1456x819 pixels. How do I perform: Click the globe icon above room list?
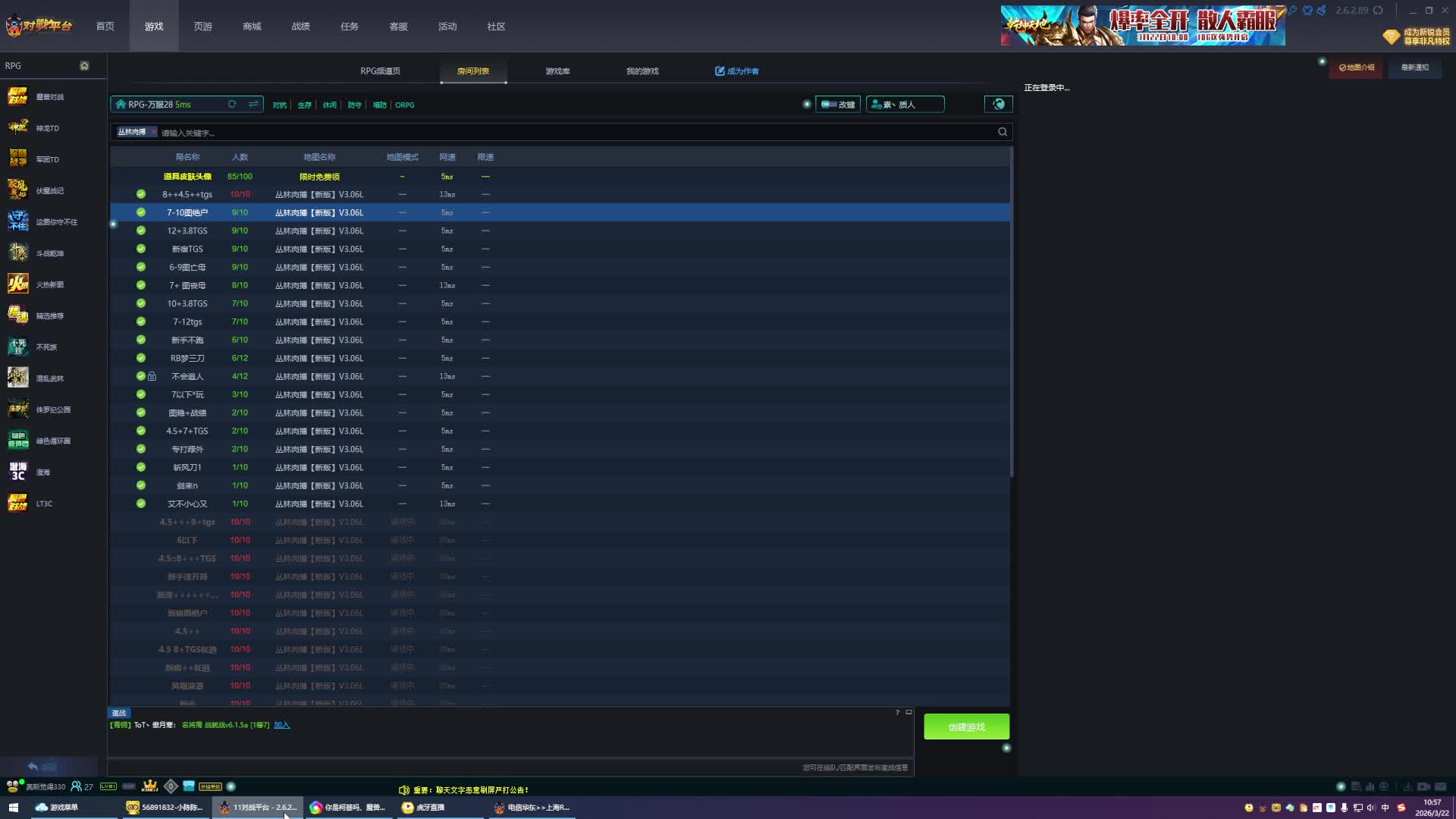coord(999,105)
